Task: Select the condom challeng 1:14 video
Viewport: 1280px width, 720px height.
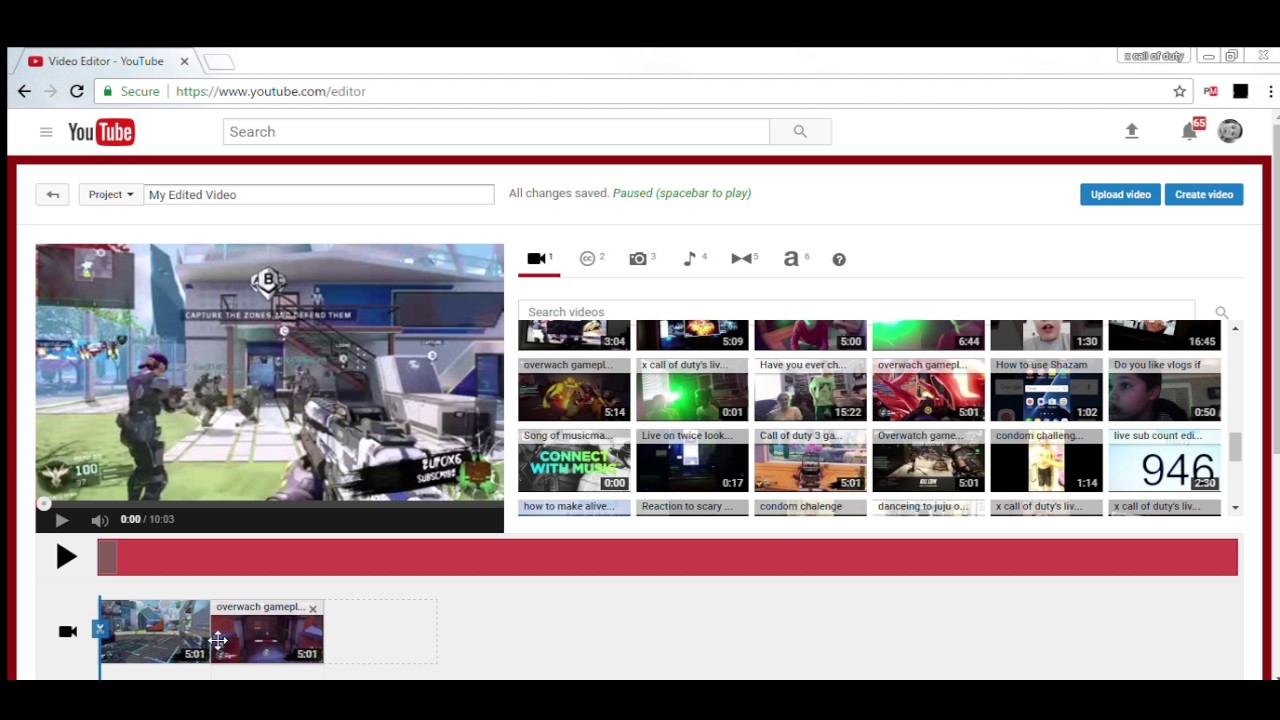Action: (x=1046, y=461)
